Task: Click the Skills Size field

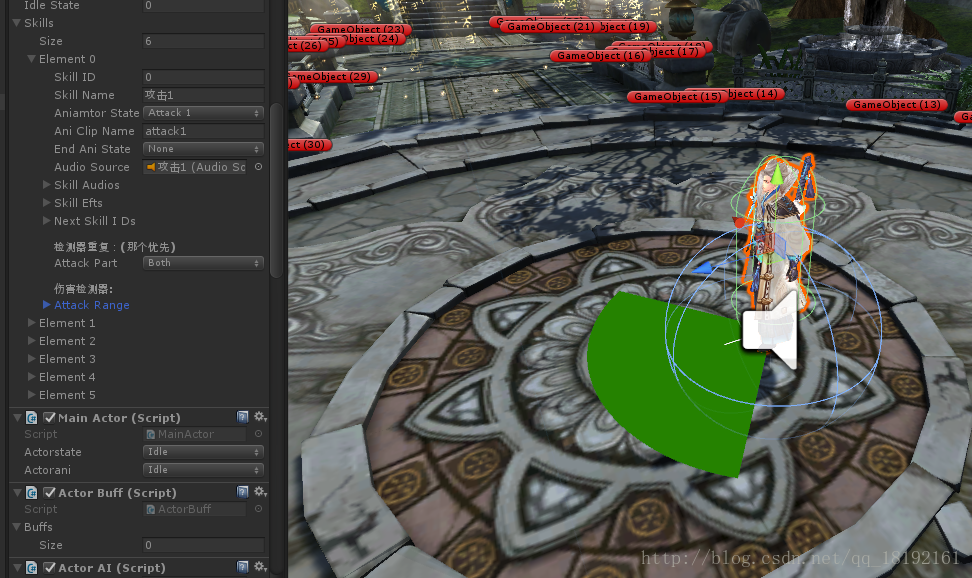Action: coord(203,41)
